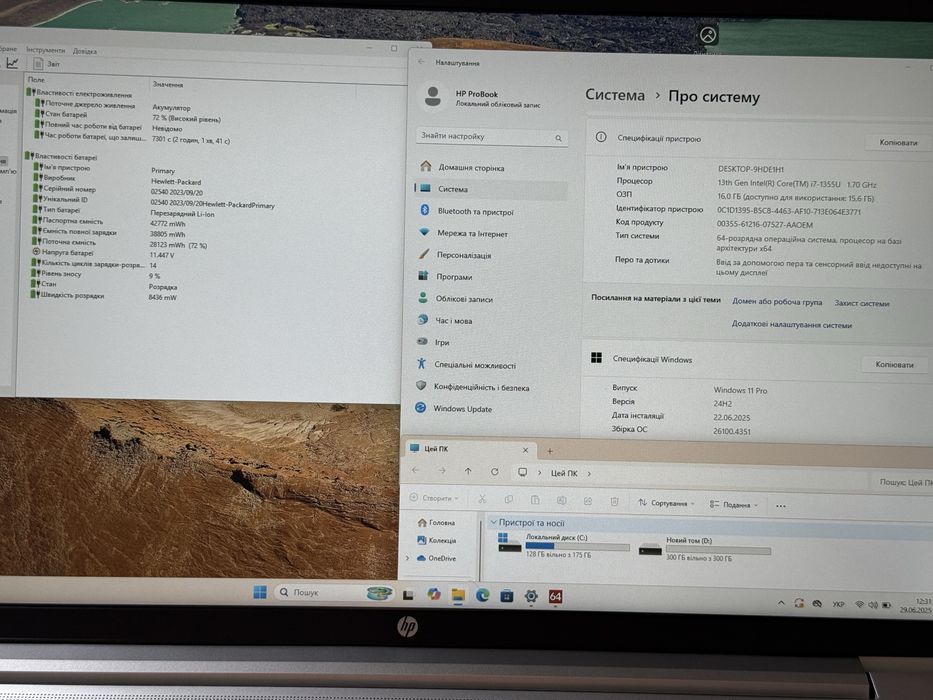
Task: Click Цей ПК in Explorer address bar
Action: 563,473
